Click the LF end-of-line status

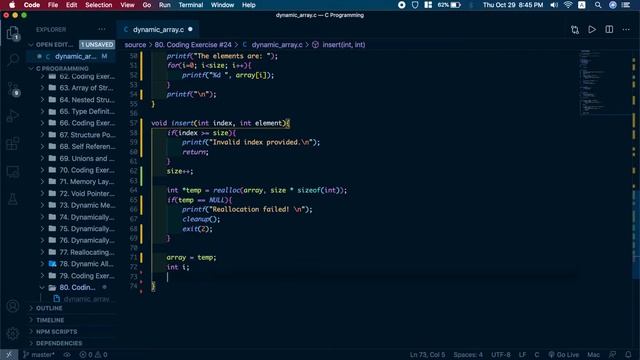click(x=522, y=354)
